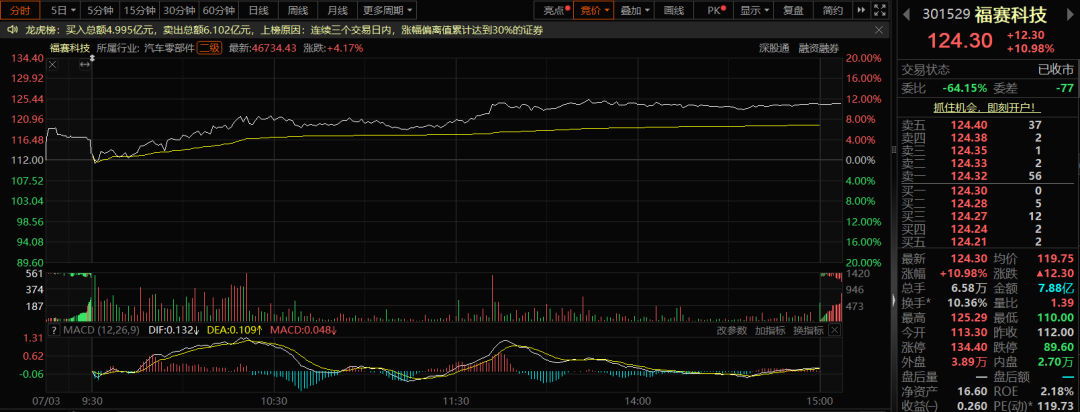Click the 已收市 trading status
Viewport: 1080px width, 412px height.
pyautogui.click(x=1056, y=70)
